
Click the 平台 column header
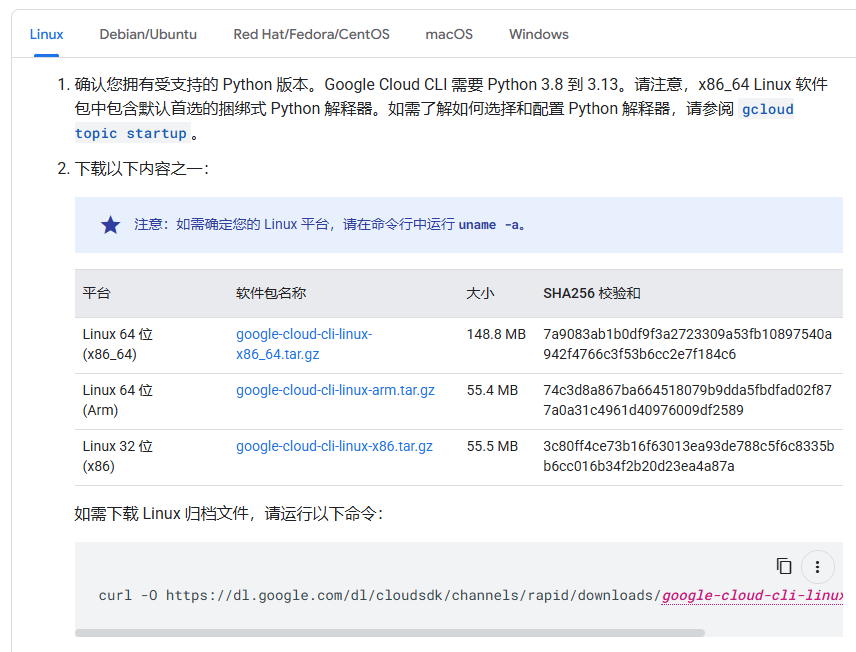97,293
